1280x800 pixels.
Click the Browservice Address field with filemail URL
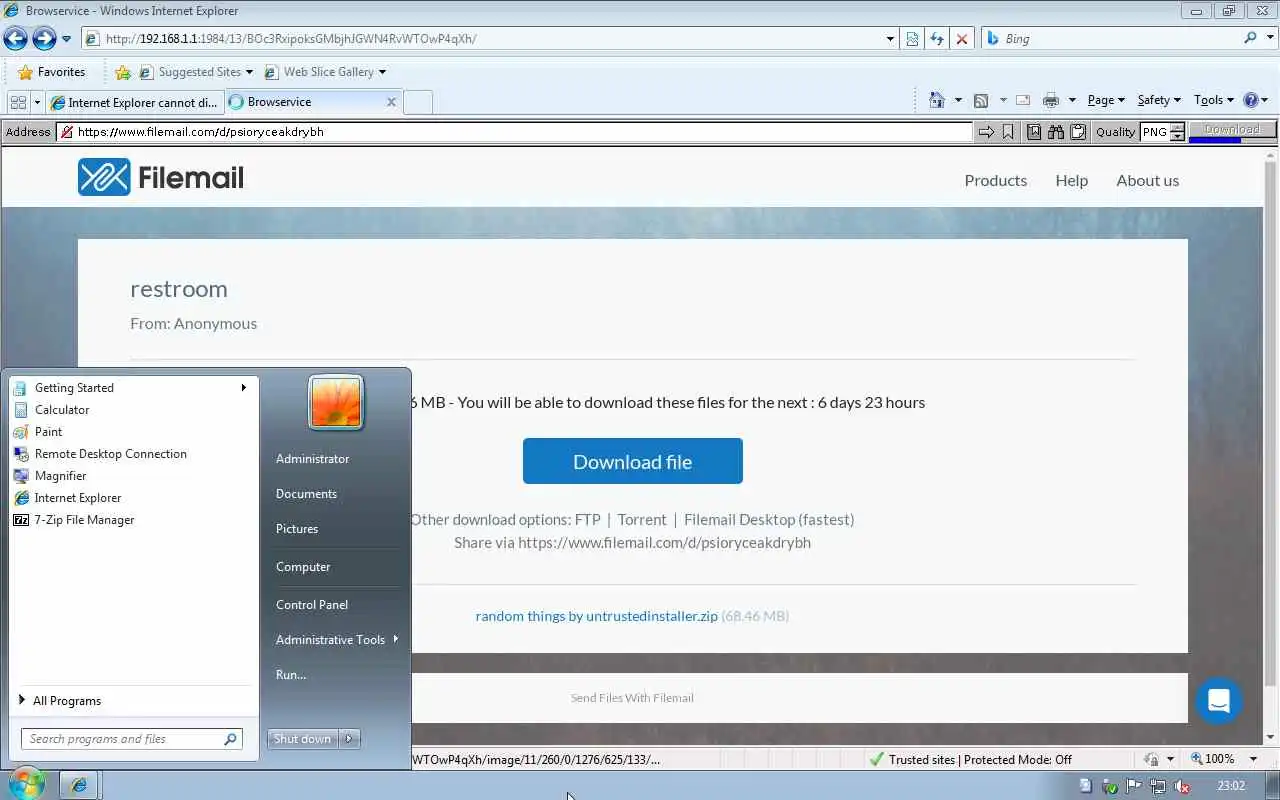(514, 132)
